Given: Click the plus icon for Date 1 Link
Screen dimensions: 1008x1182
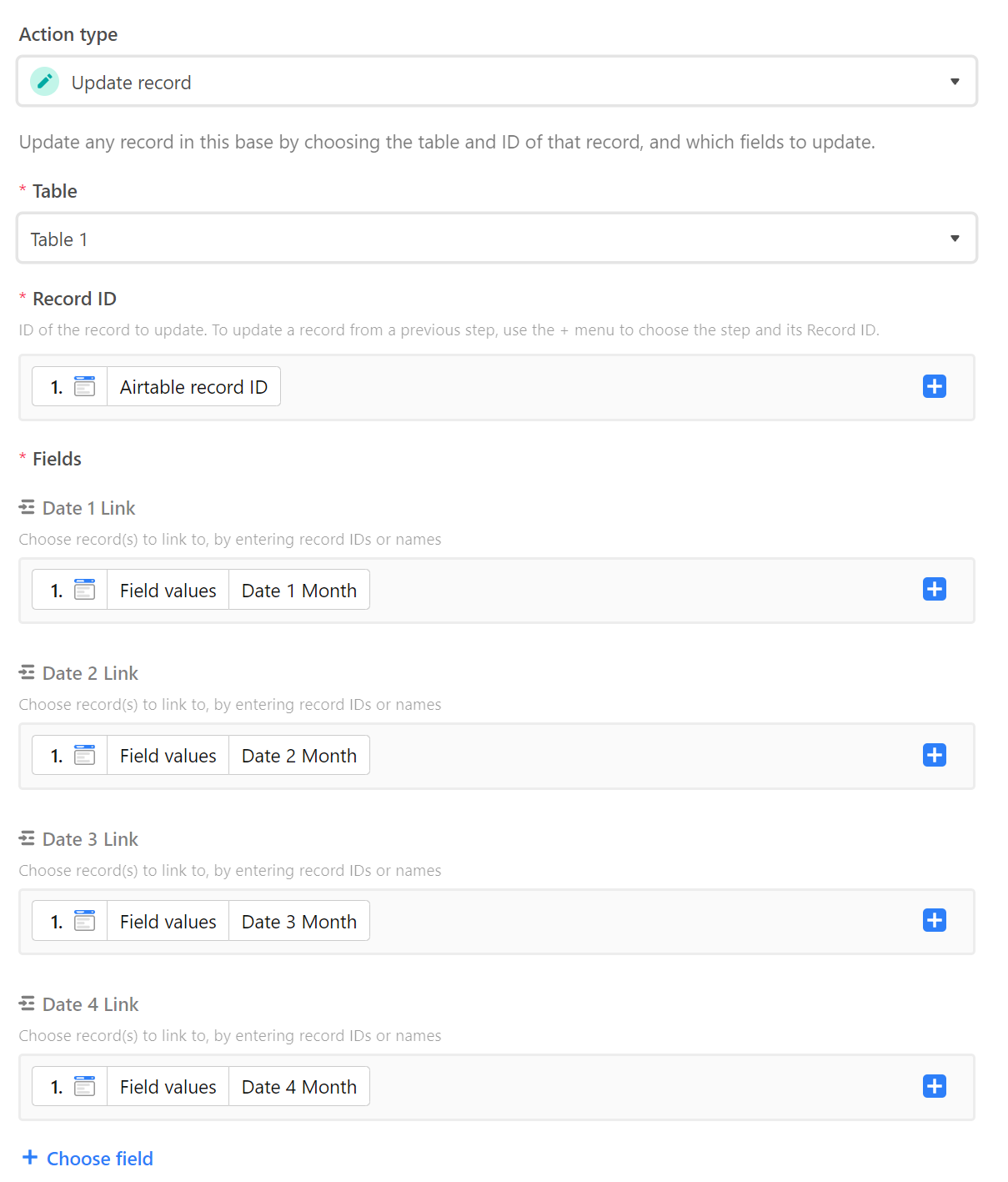Looking at the screenshot, I should coord(935,589).
